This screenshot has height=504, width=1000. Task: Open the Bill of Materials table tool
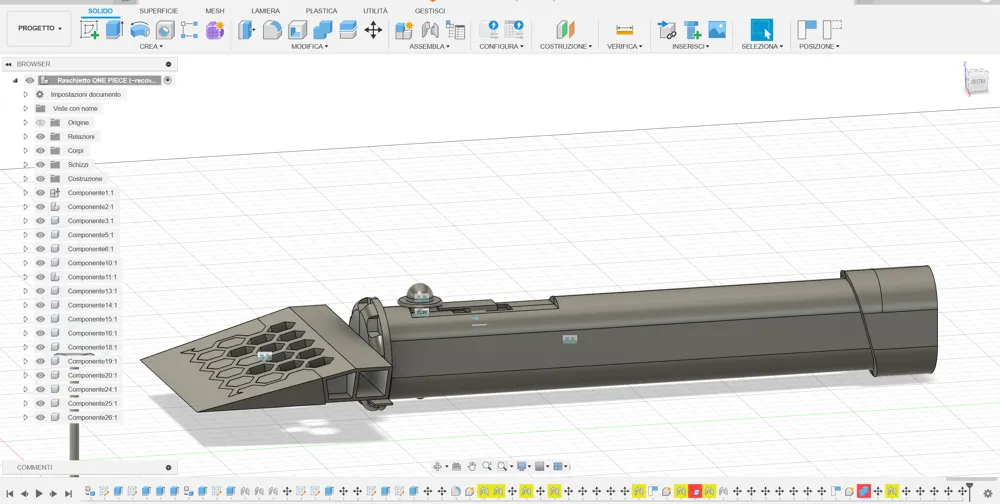point(455,29)
